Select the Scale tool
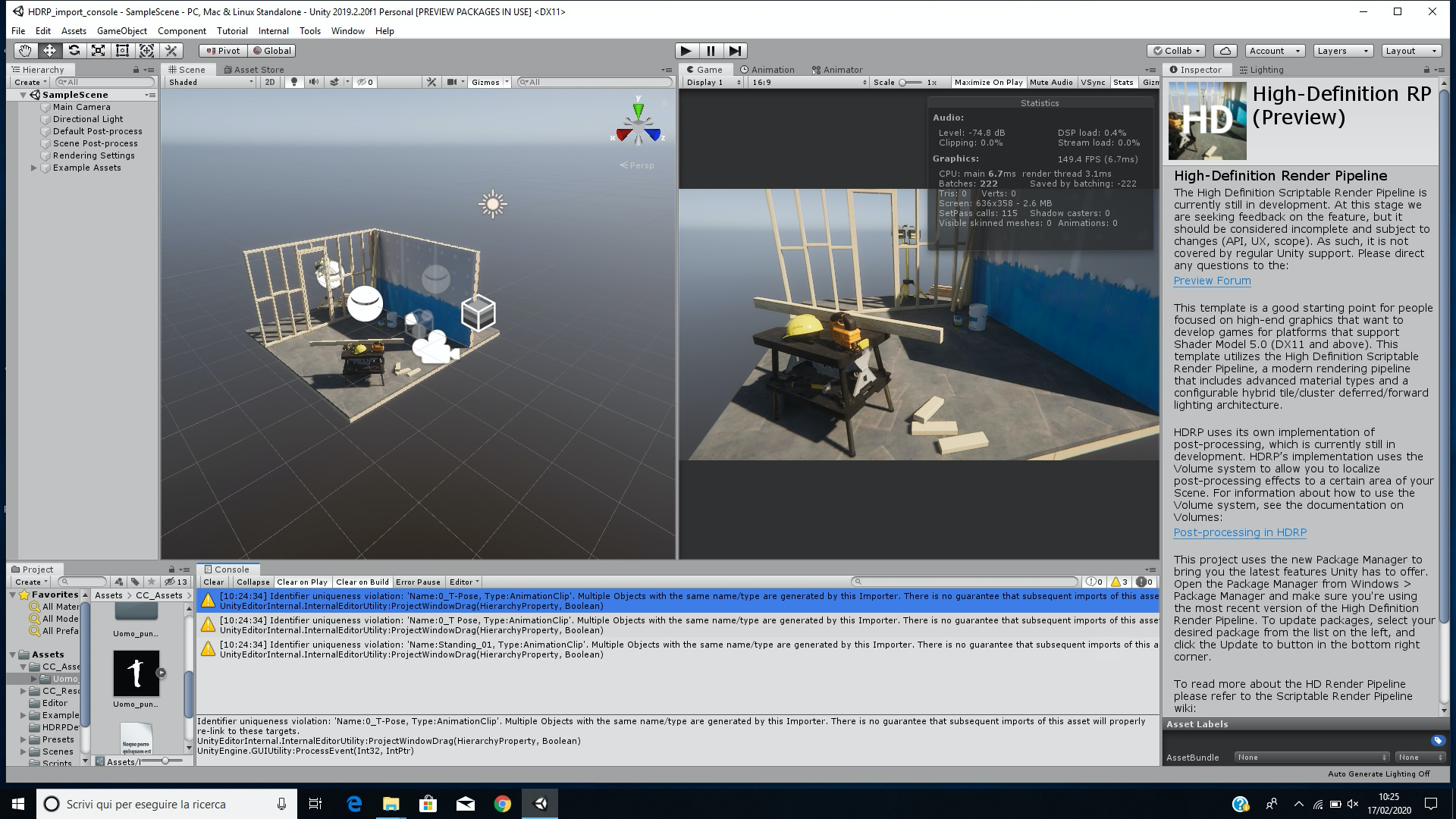The width and height of the screenshot is (1456, 819). click(98, 51)
